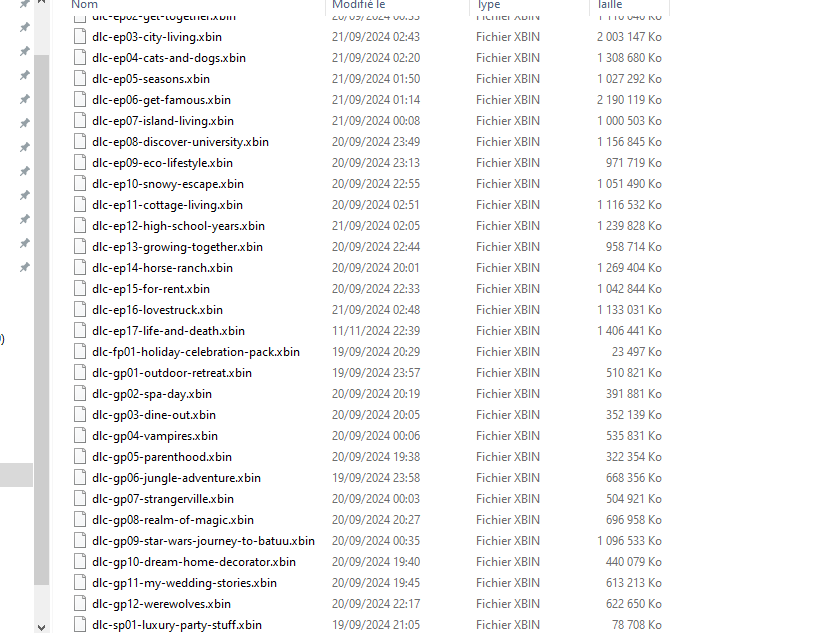This screenshot has width=826, height=633.
Task: Click the file icon of dlc-gp03-dine-out.xbin
Action: (80, 415)
